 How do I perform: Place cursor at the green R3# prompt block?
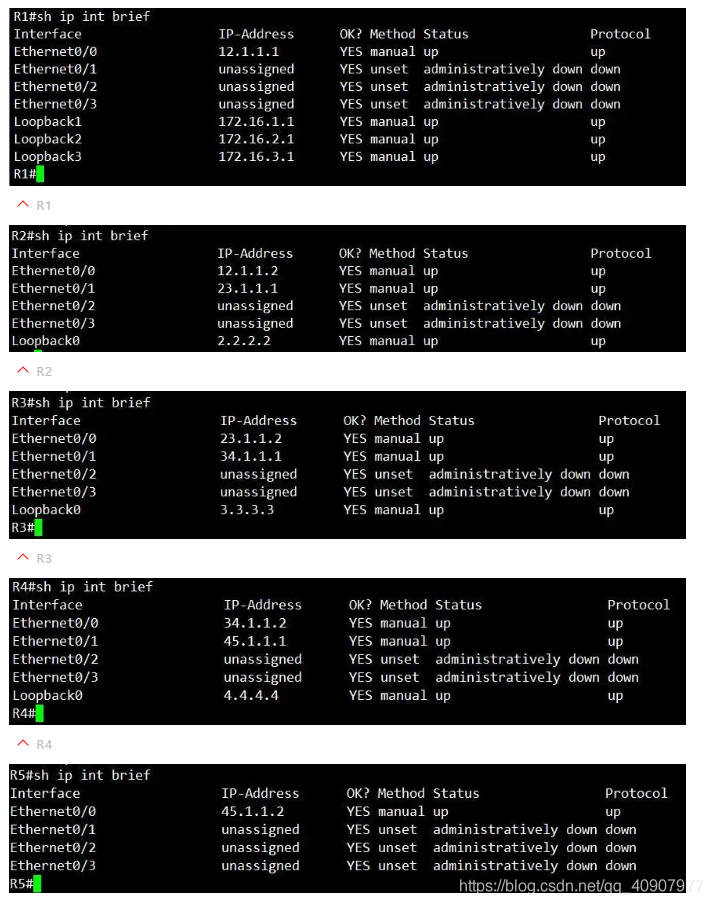click(39, 527)
